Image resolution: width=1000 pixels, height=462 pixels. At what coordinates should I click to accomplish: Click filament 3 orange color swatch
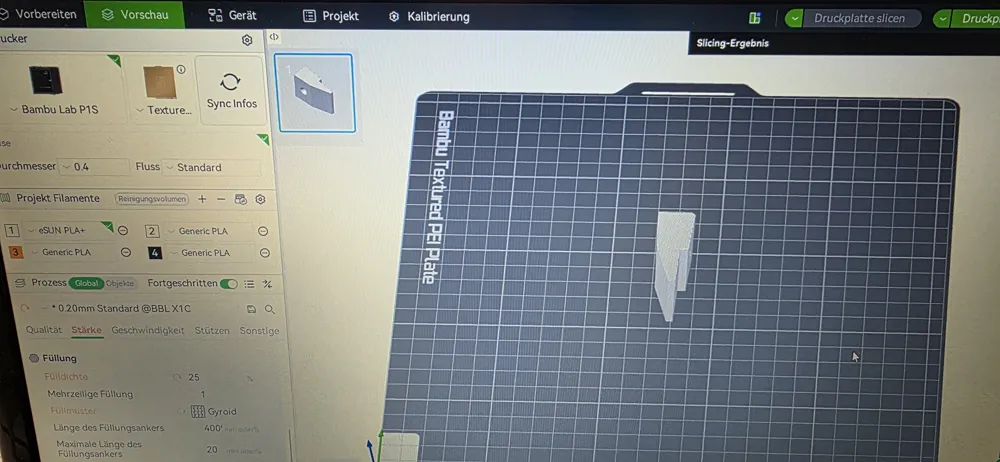16,252
